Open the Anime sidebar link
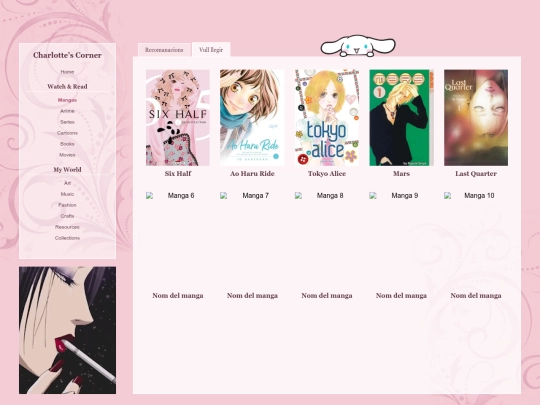The height and width of the screenshot is (405, 540). pyautogui.click(x=67, y=111)
